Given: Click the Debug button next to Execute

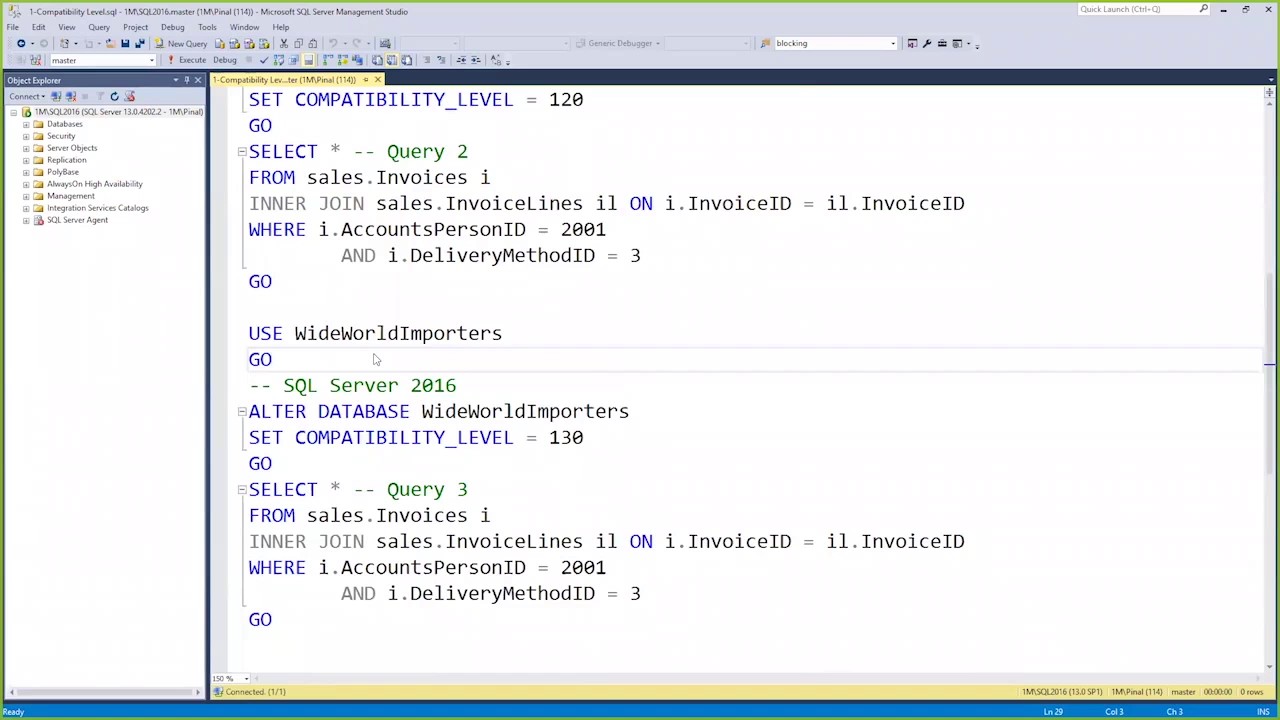Looking at the screenshot, I should pos(225,60).
